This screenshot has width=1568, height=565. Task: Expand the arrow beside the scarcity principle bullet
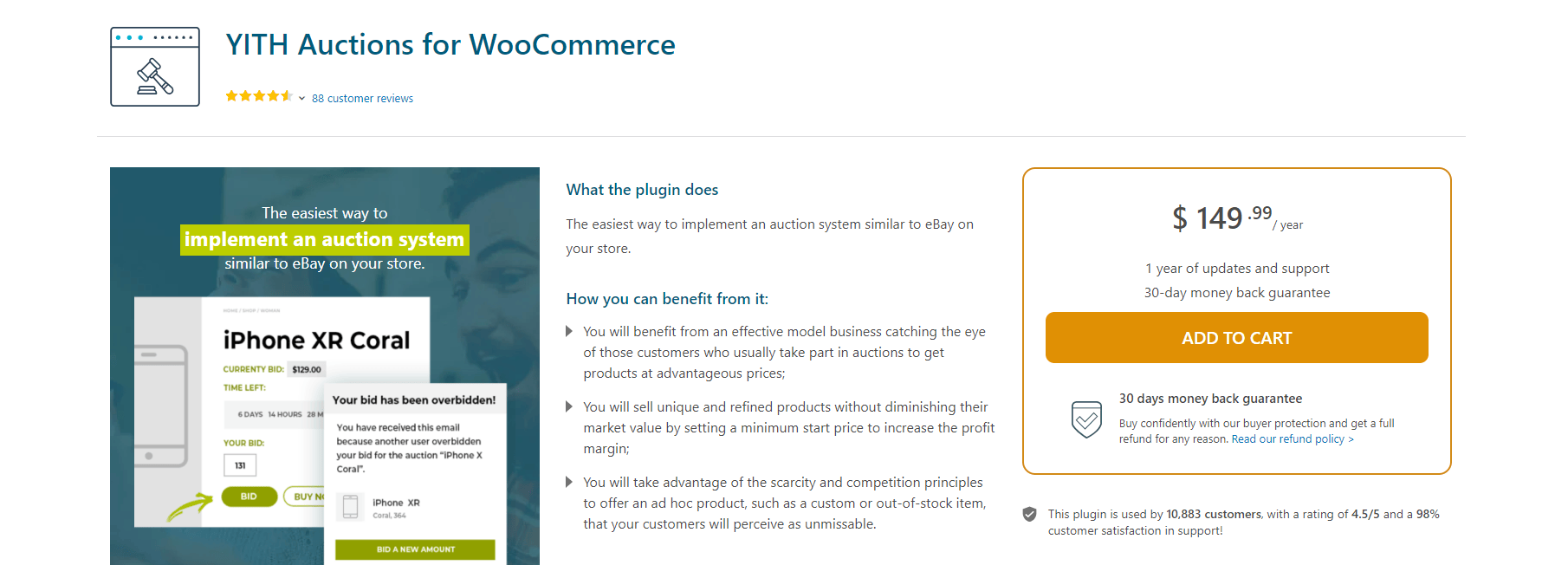[569, 482]
